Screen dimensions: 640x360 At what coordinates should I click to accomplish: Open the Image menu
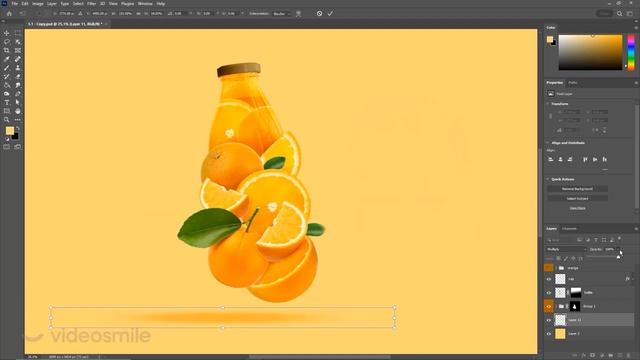(38, 4)
